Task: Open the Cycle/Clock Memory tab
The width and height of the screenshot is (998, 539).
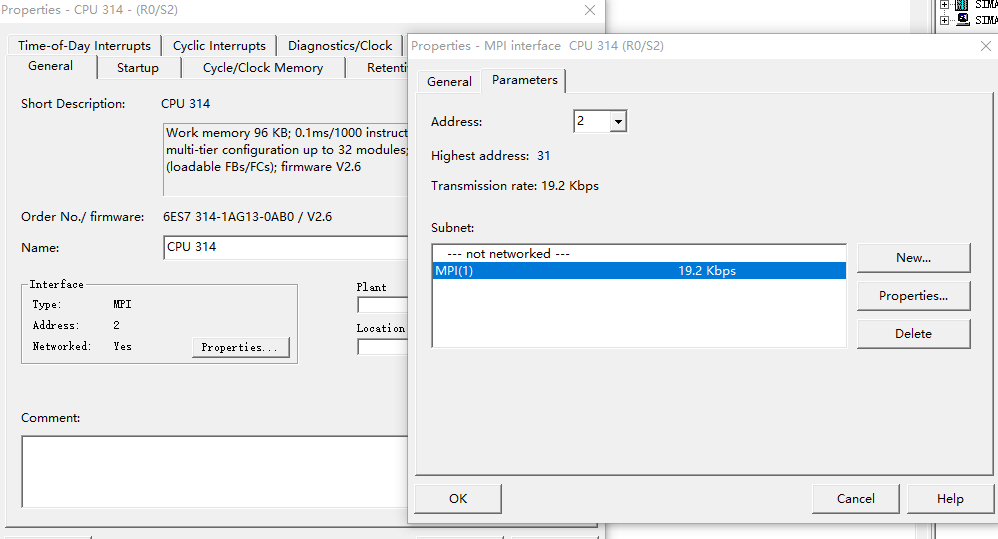Action: point(263,67)
